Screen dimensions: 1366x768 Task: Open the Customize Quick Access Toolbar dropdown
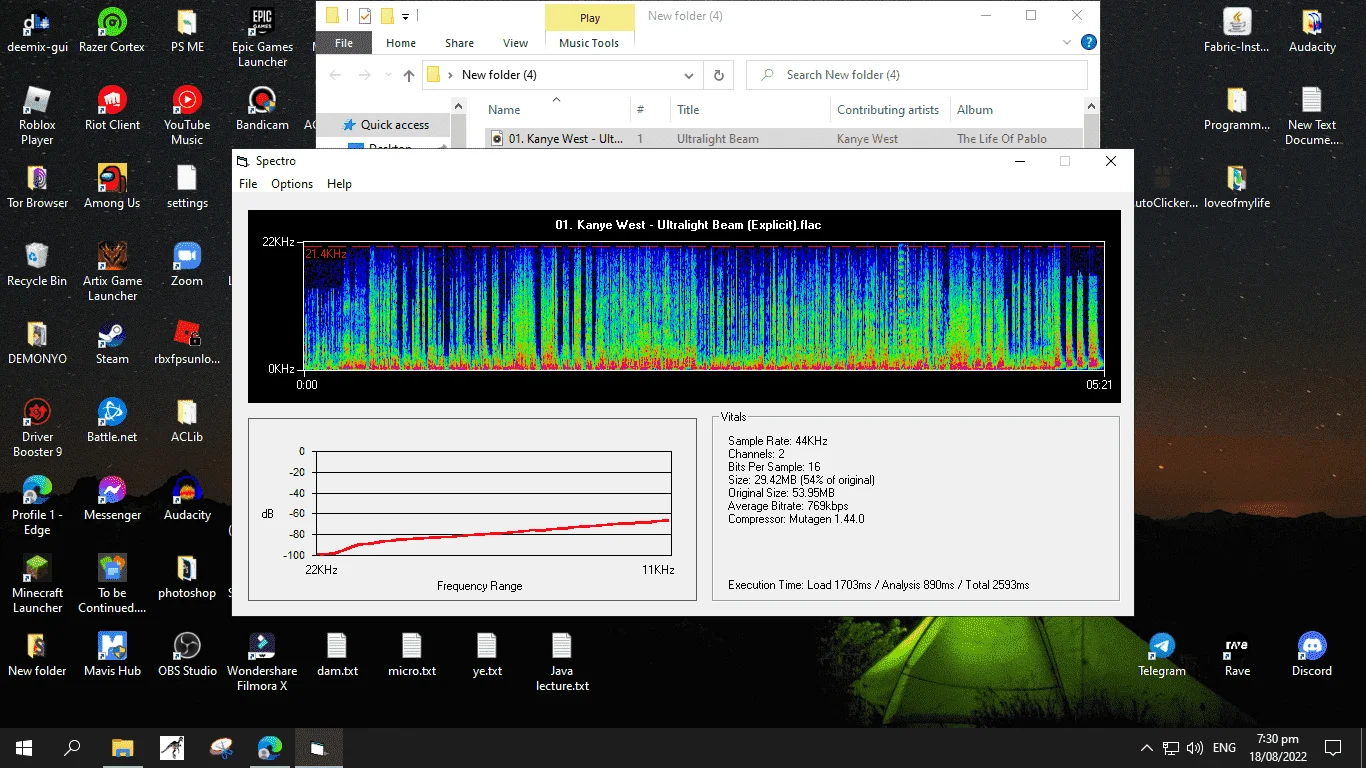[405, 16]
